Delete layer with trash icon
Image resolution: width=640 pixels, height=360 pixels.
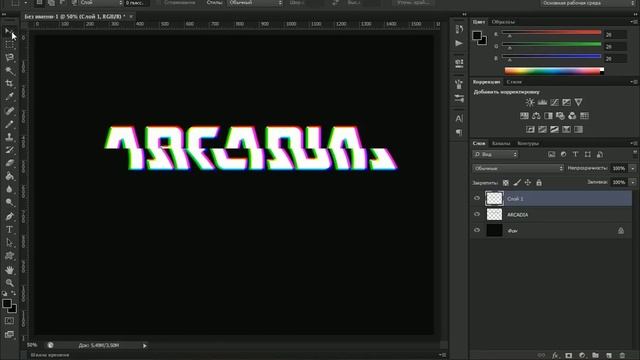point(622,356)
